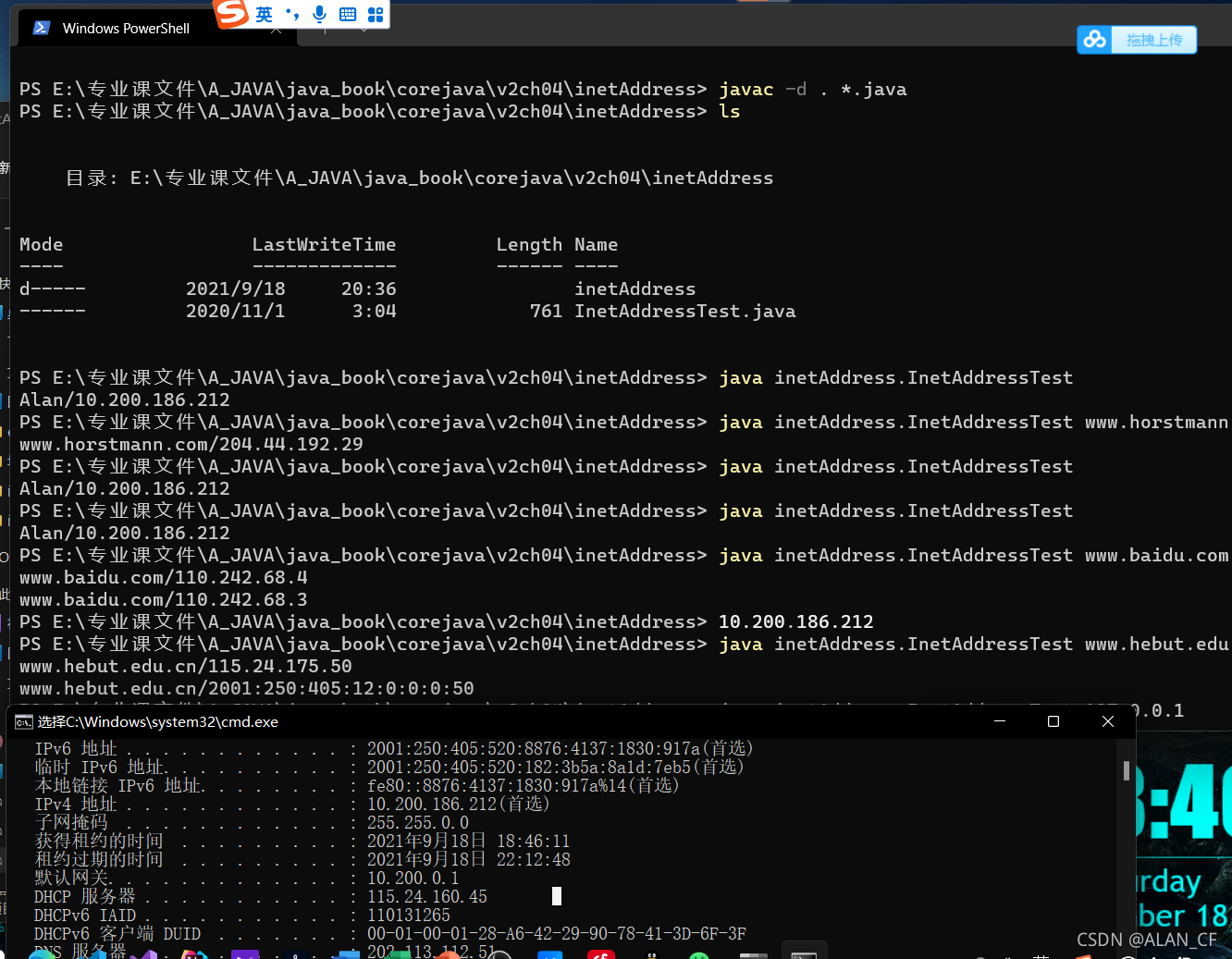Click the '10.200.186.212' typed command in PowerShell

(x=796, y=622)
